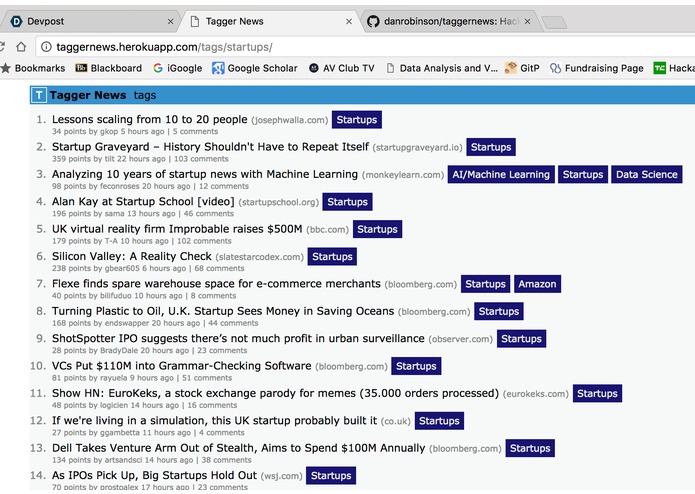Viewport: 695px width, 494px height.
Task: Click Startups tag beside Flexe story
Action: coord(485,284)
